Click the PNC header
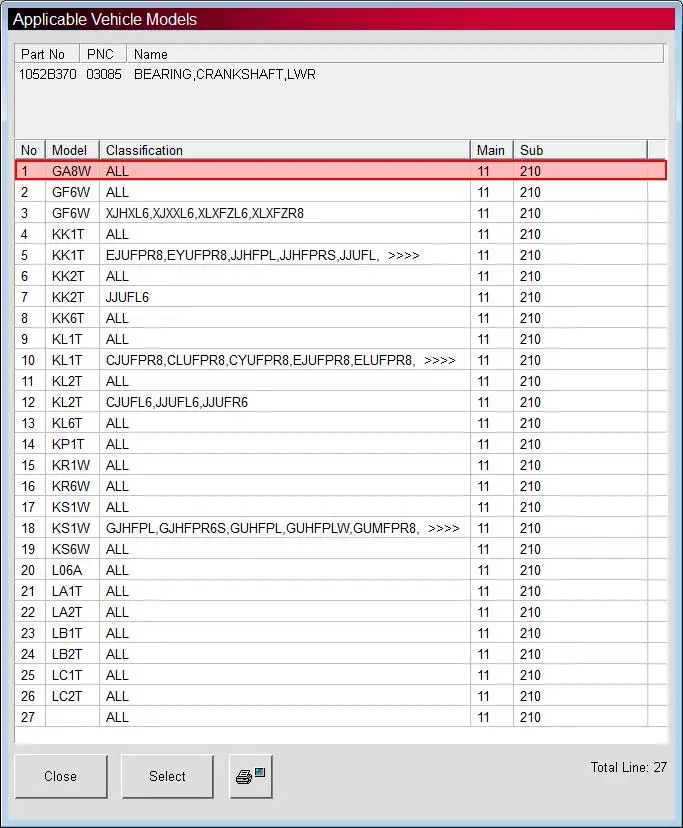 coord(103,54)
